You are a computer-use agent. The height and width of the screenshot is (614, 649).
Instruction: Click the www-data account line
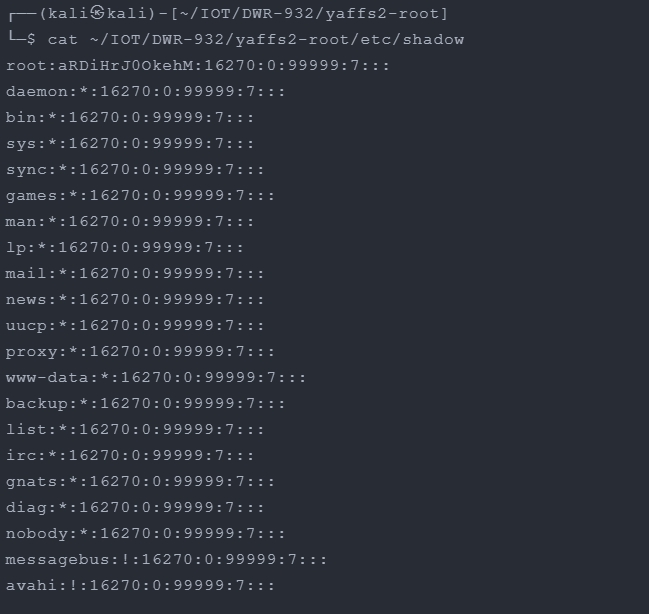[x=156, y=378]
